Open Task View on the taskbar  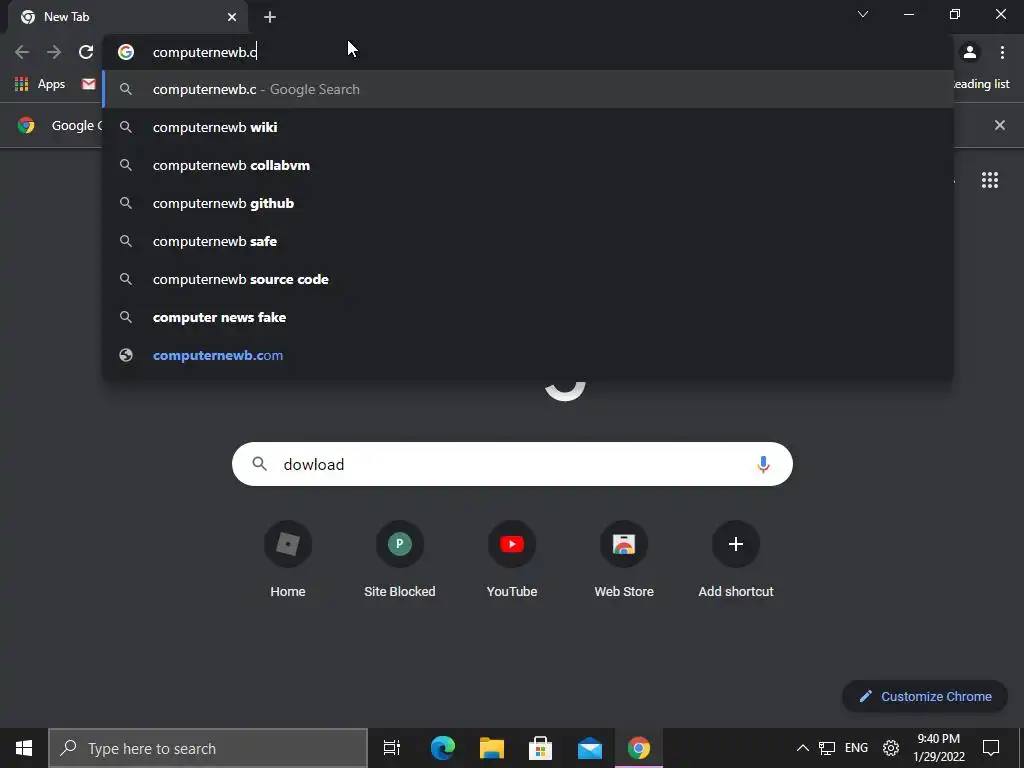pyautogui.click(x=392, y=748)
